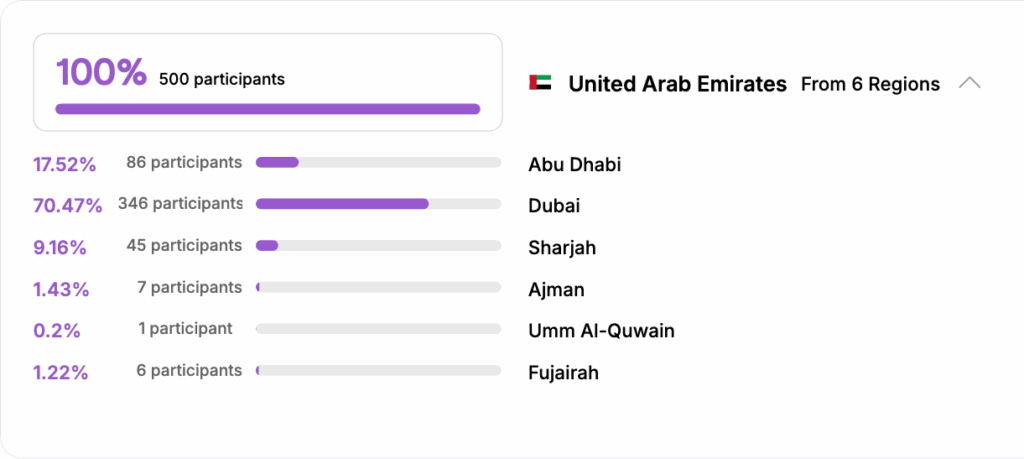1024x459 pixels.
Task: Click the United Arab Emirates heading
Action: [677, 84]
